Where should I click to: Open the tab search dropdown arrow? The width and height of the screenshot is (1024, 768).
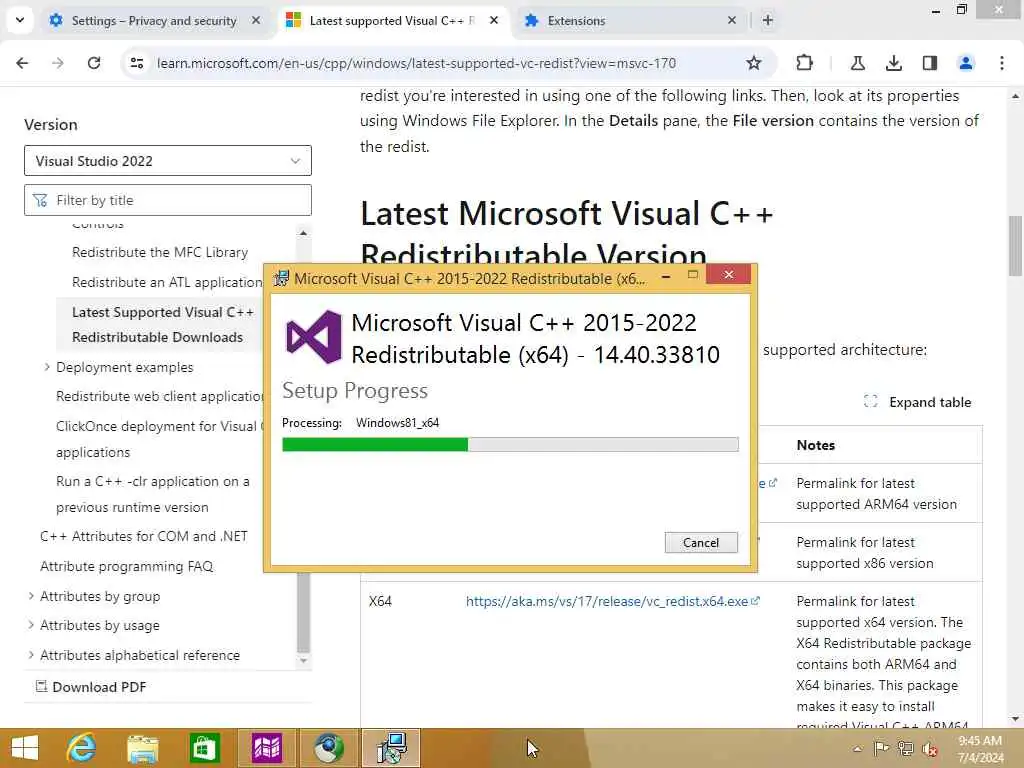[x=20, y=20]
